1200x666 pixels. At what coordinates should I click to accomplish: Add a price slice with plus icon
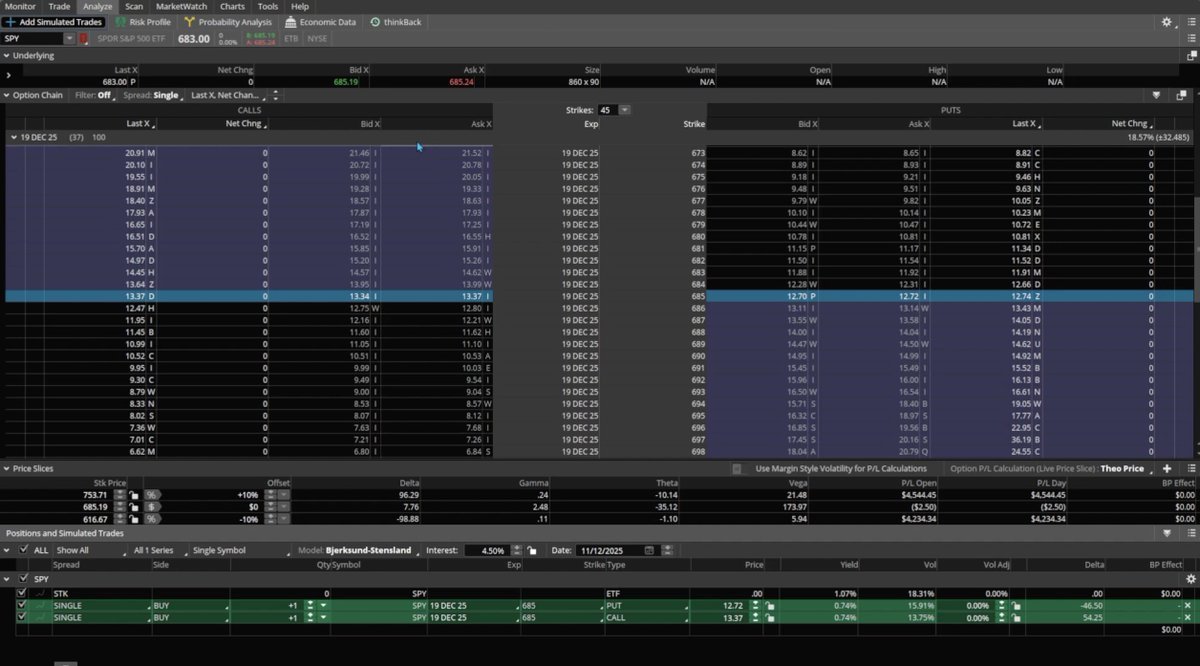[1166, 468]
